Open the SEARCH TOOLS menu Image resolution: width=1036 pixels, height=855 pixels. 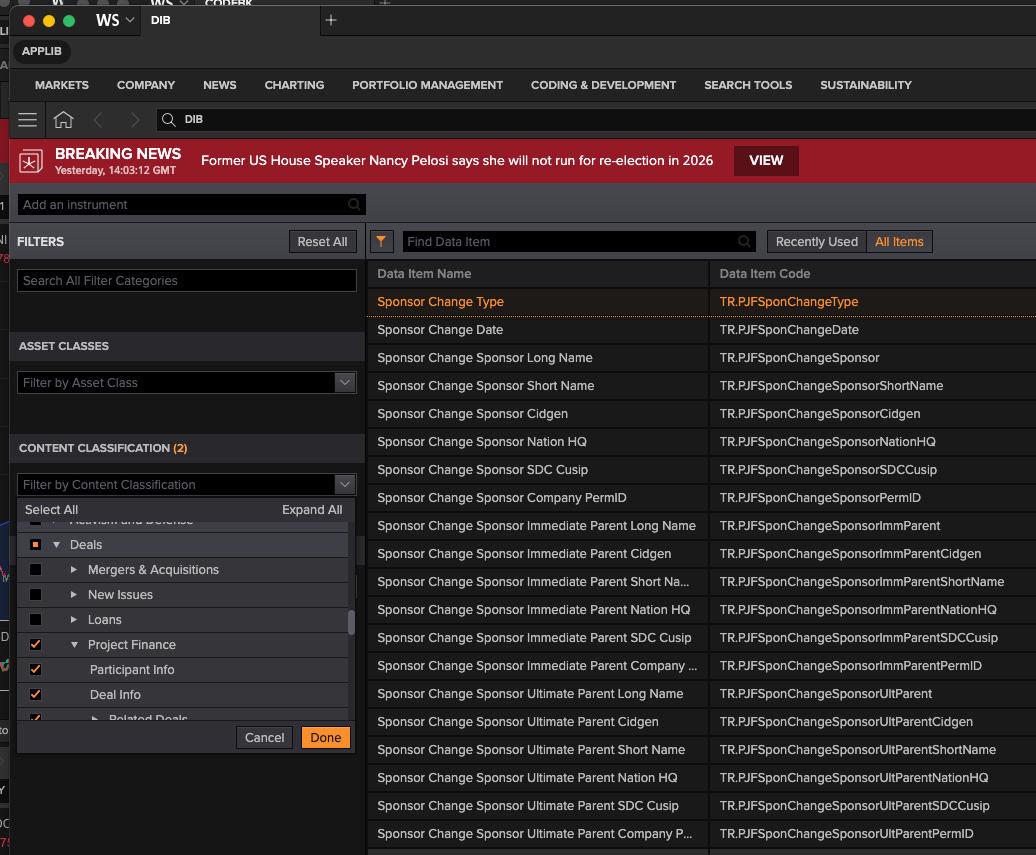tap(748, 85)
